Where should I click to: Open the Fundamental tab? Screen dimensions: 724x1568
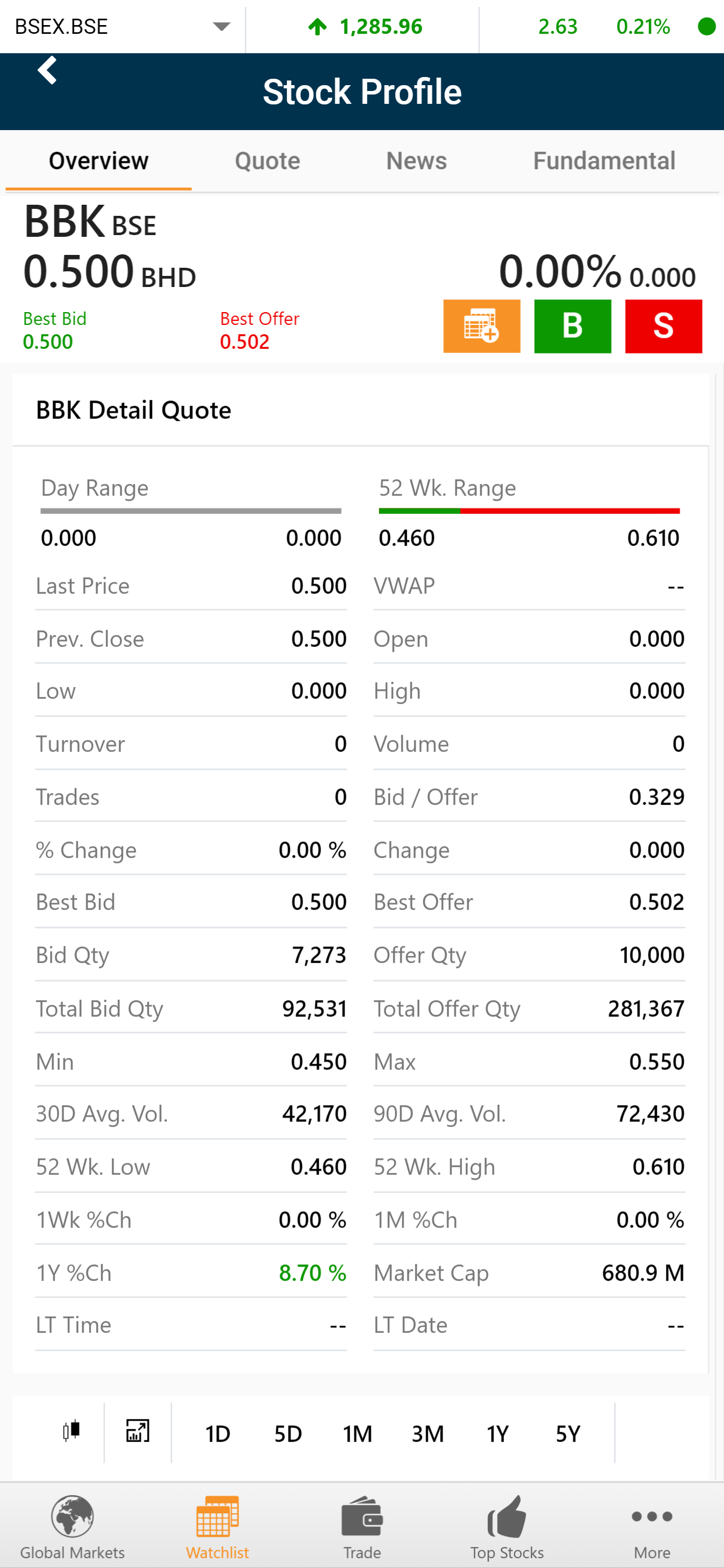click(604, 160)
